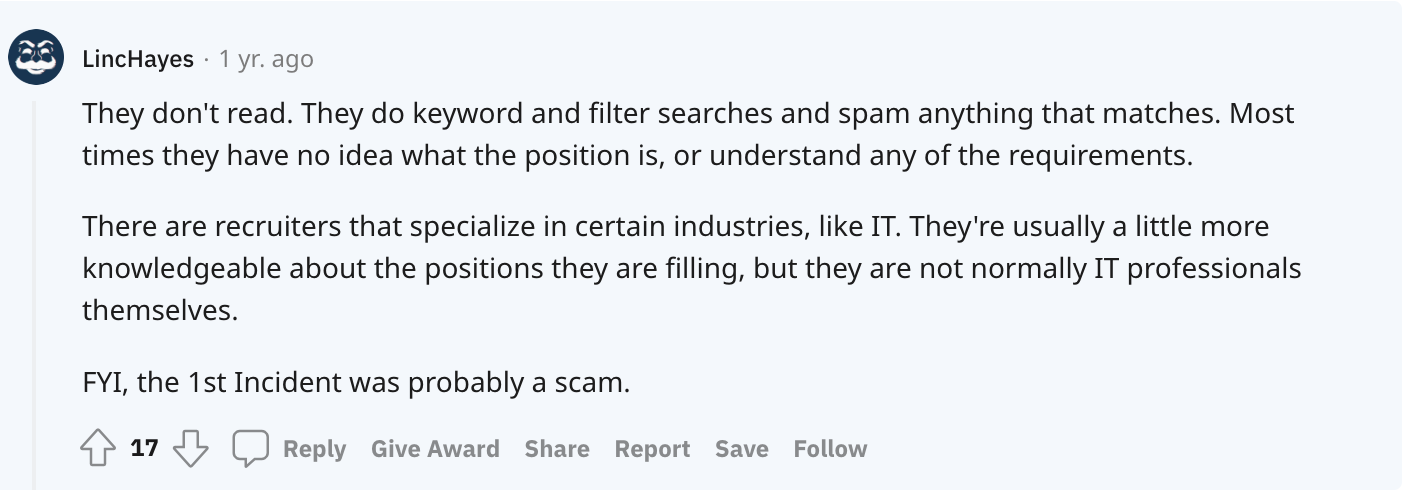Follow this comment thread
1420x504 pixels.
[830, 449]
